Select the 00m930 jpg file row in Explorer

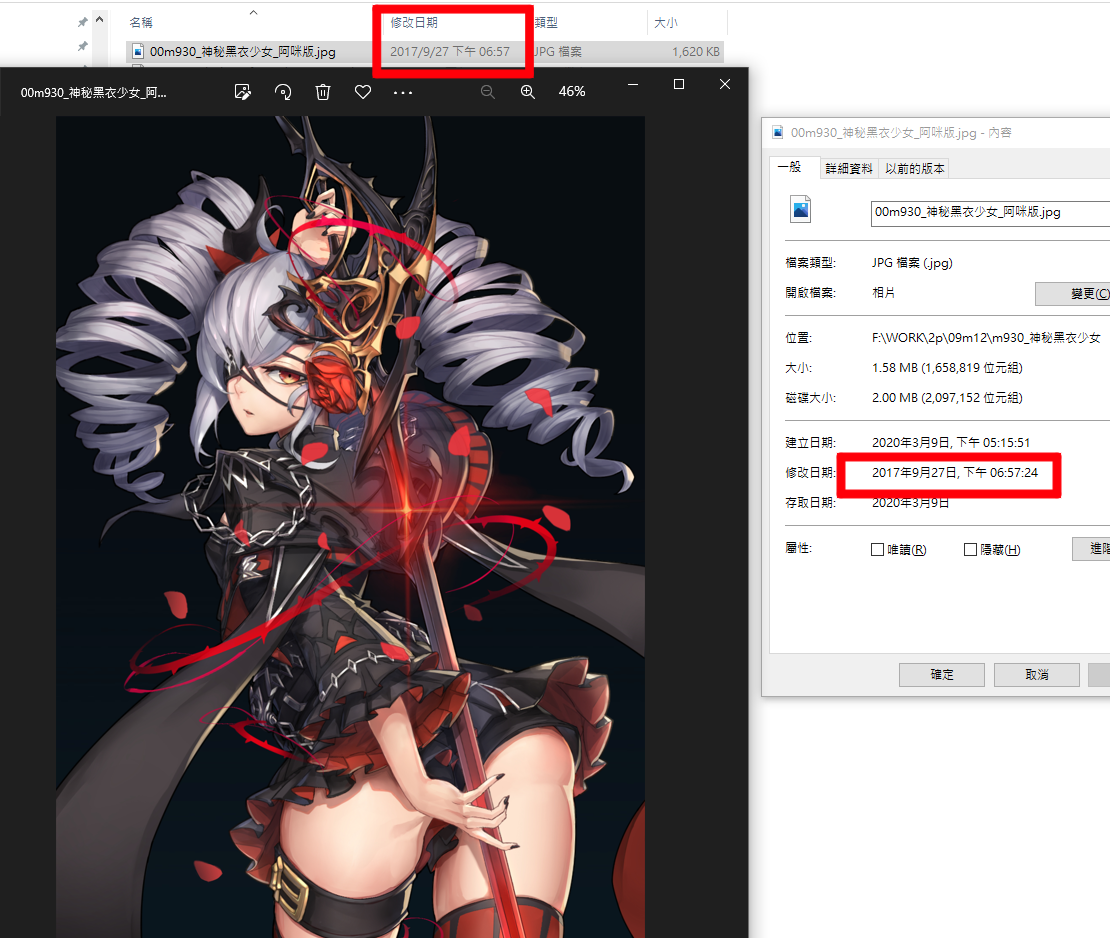click(x=425, y=52)
